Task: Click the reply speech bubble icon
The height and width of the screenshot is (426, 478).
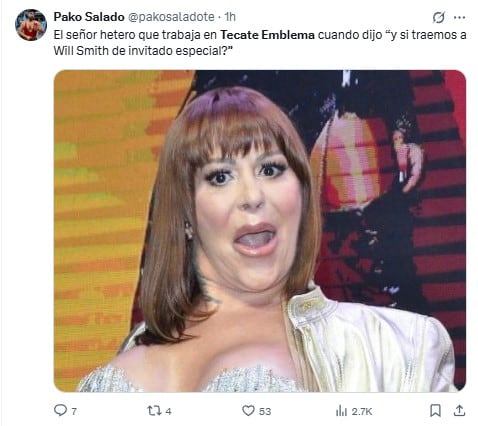Action: [x=60, y=410]
